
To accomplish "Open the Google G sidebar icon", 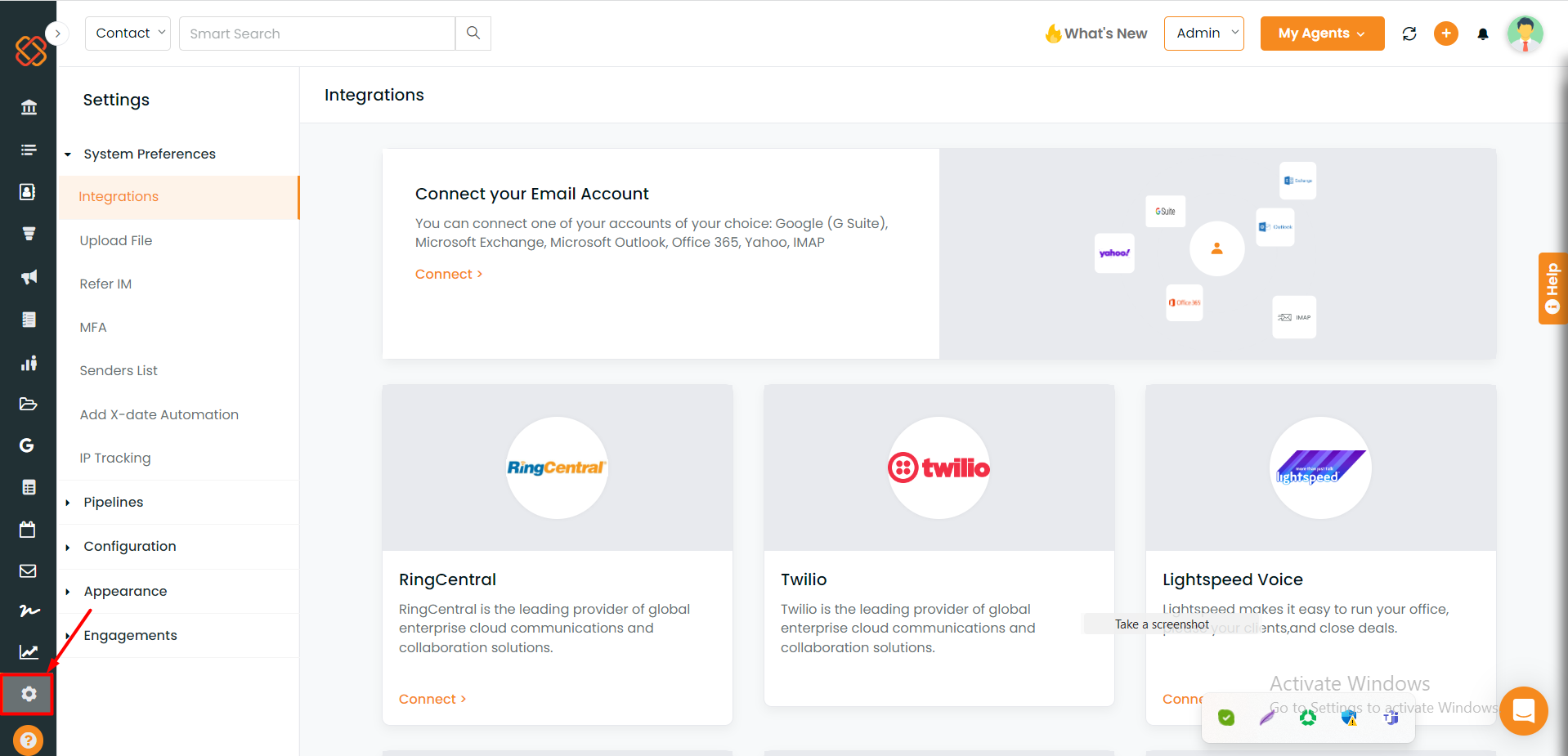I will pos(27,445).
